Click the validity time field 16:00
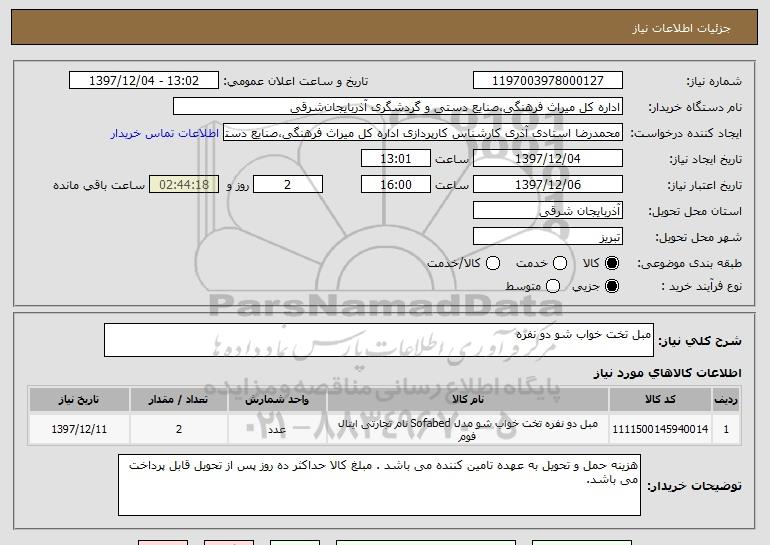The width and height of the screenshot is (770, 545). [396, 185]
